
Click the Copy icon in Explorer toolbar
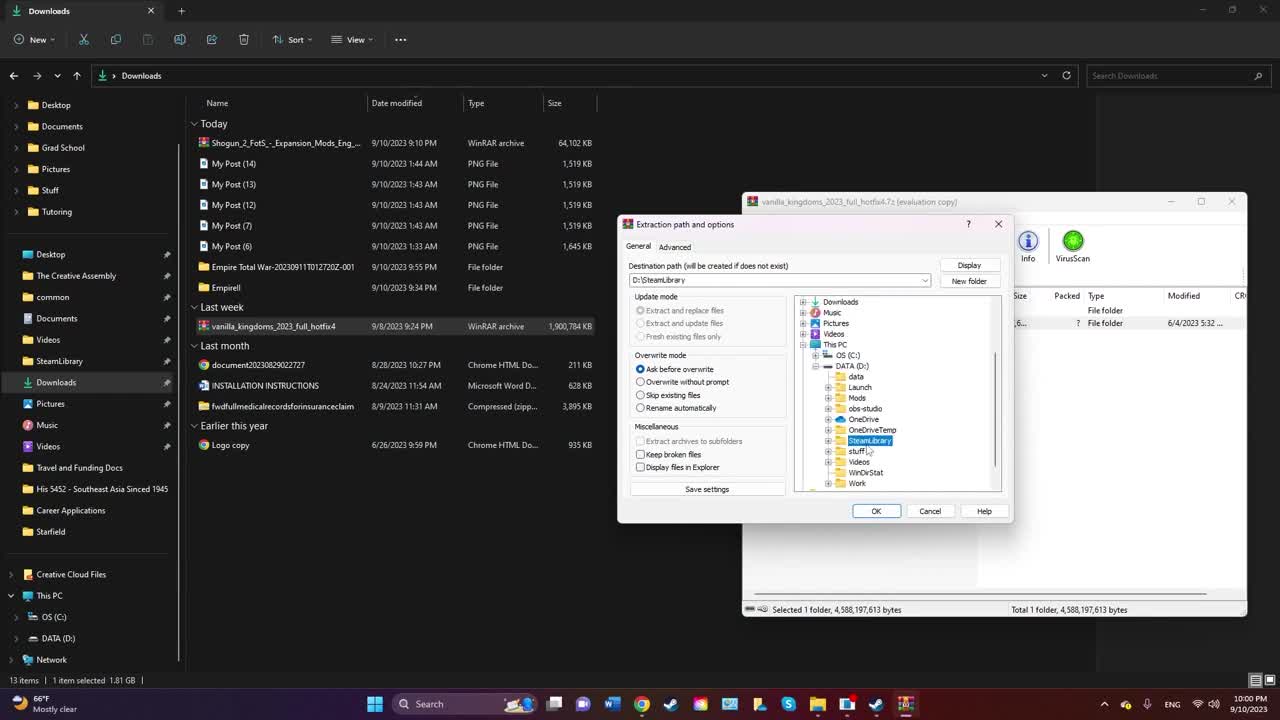(116, 39)
